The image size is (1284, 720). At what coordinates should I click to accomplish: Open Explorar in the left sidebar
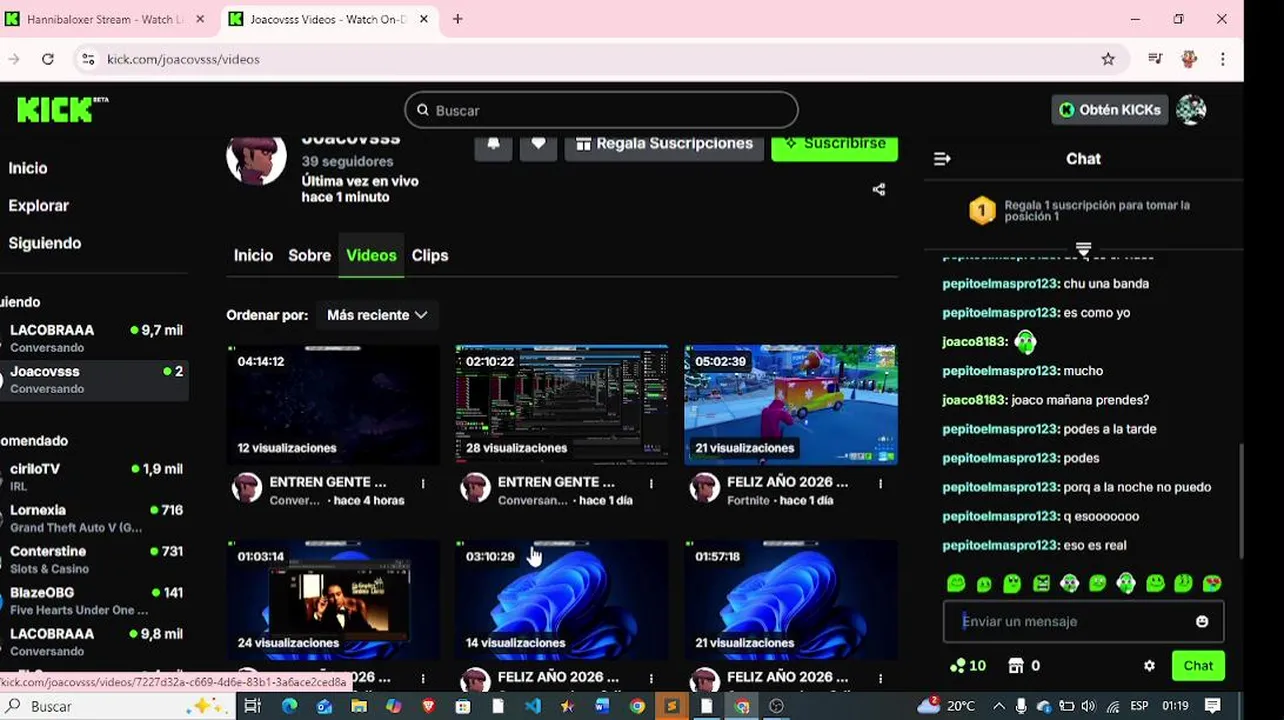pyautogui.click(x=39, y=206)
